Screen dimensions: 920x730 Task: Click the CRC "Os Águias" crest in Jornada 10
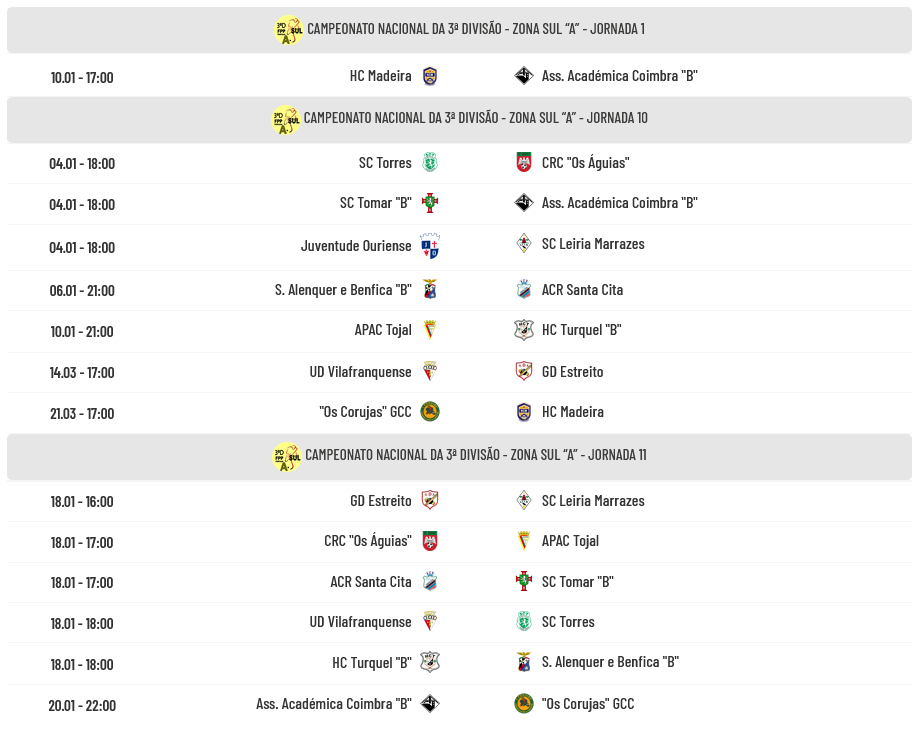523,162
